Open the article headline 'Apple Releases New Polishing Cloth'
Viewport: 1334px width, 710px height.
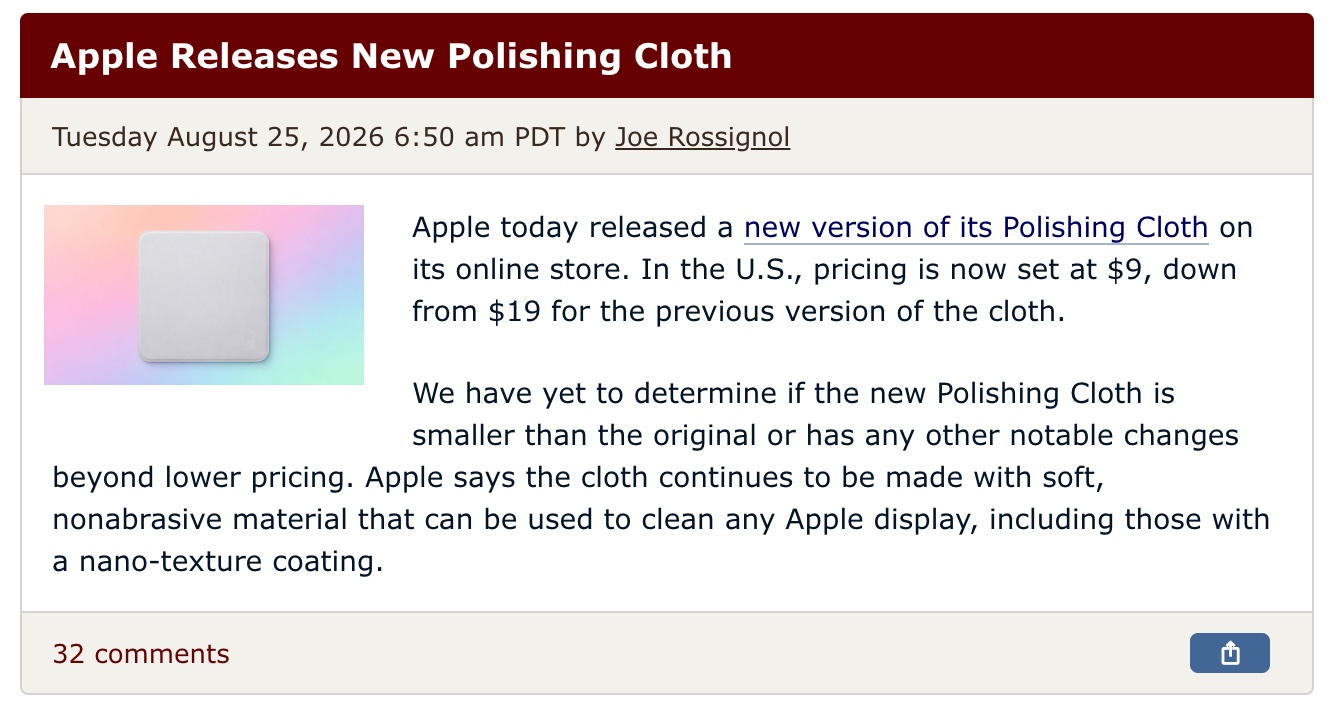[391, 56]
